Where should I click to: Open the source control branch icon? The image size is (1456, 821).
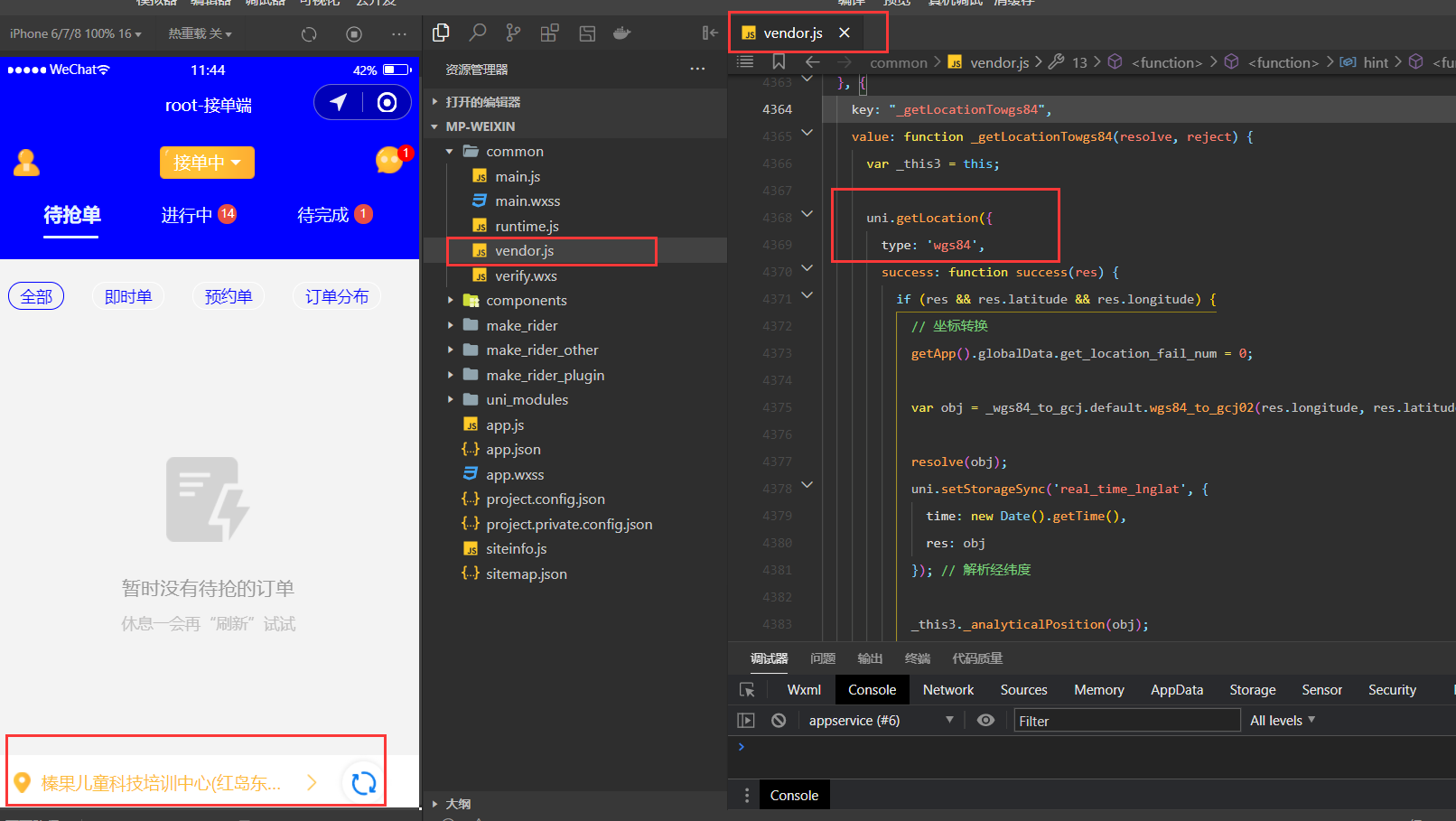click(x=513, y=33)
